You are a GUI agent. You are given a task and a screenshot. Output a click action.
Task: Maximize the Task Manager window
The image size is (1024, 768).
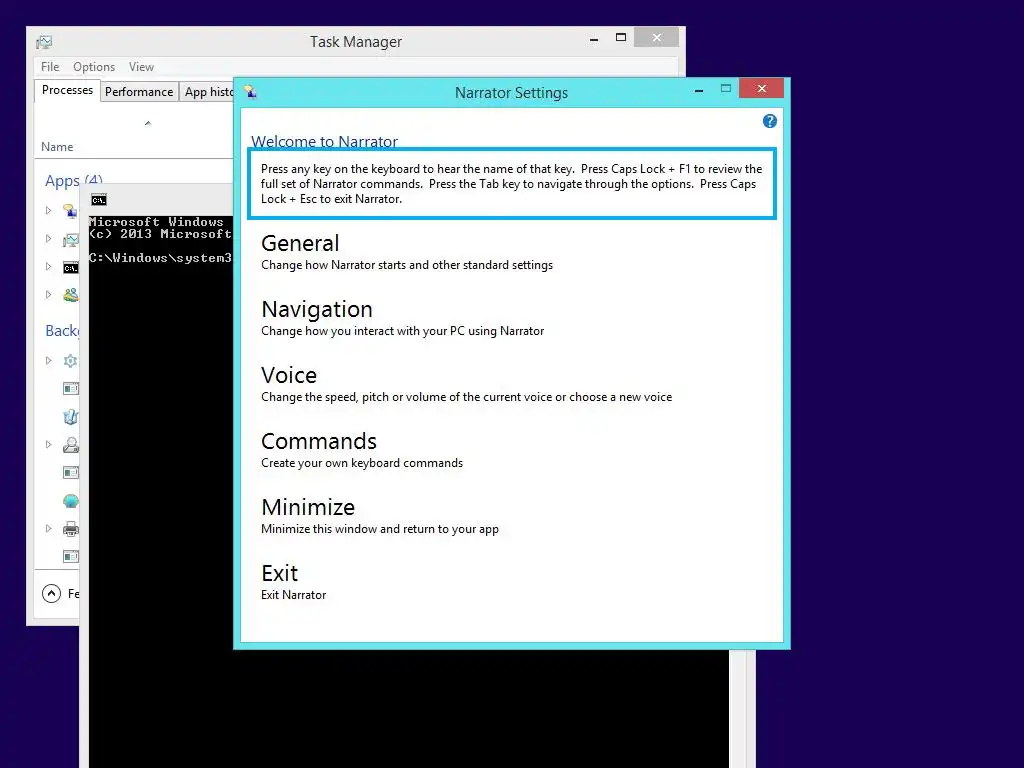point(621,38)
